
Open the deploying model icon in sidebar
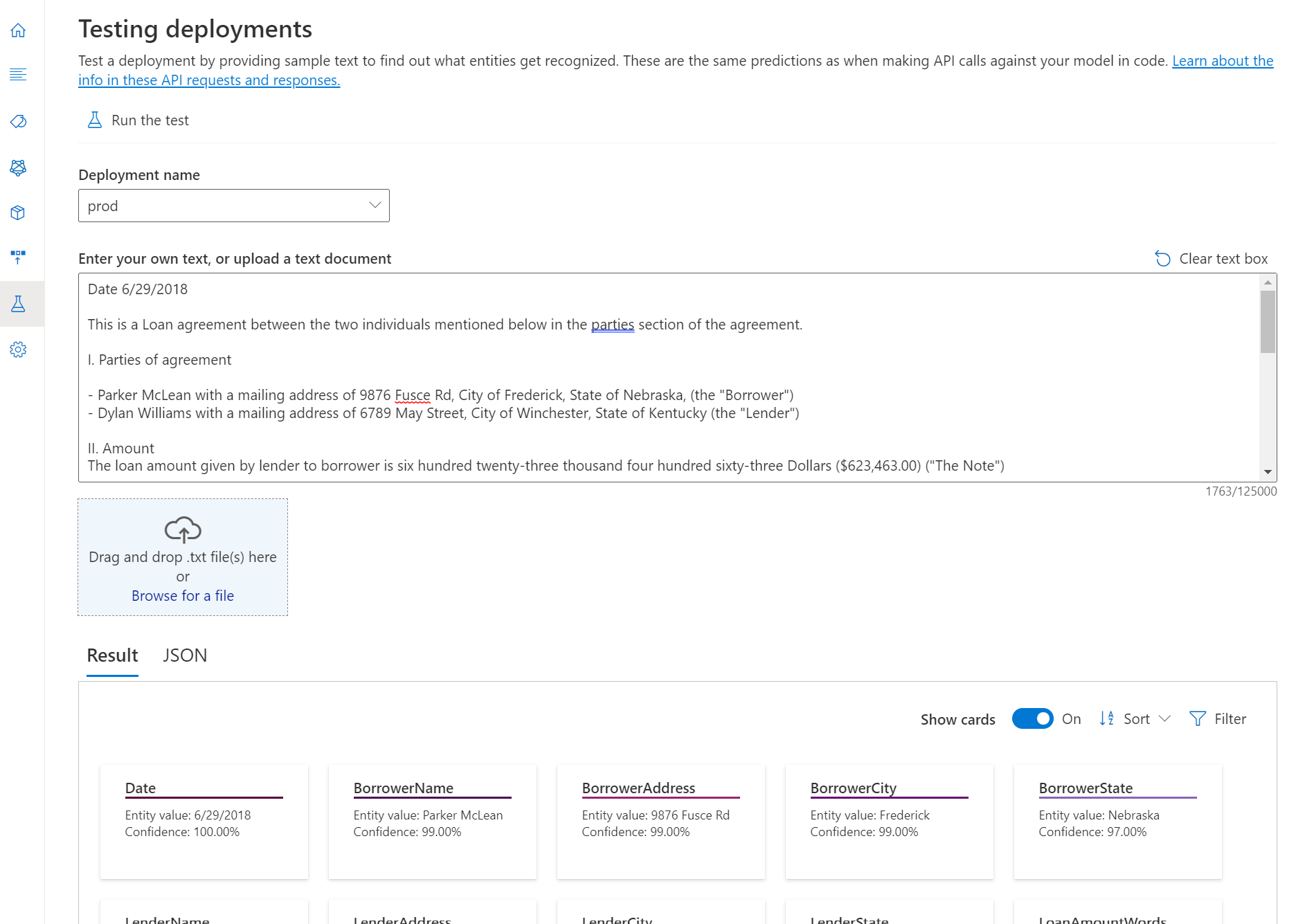coord(18,257)
